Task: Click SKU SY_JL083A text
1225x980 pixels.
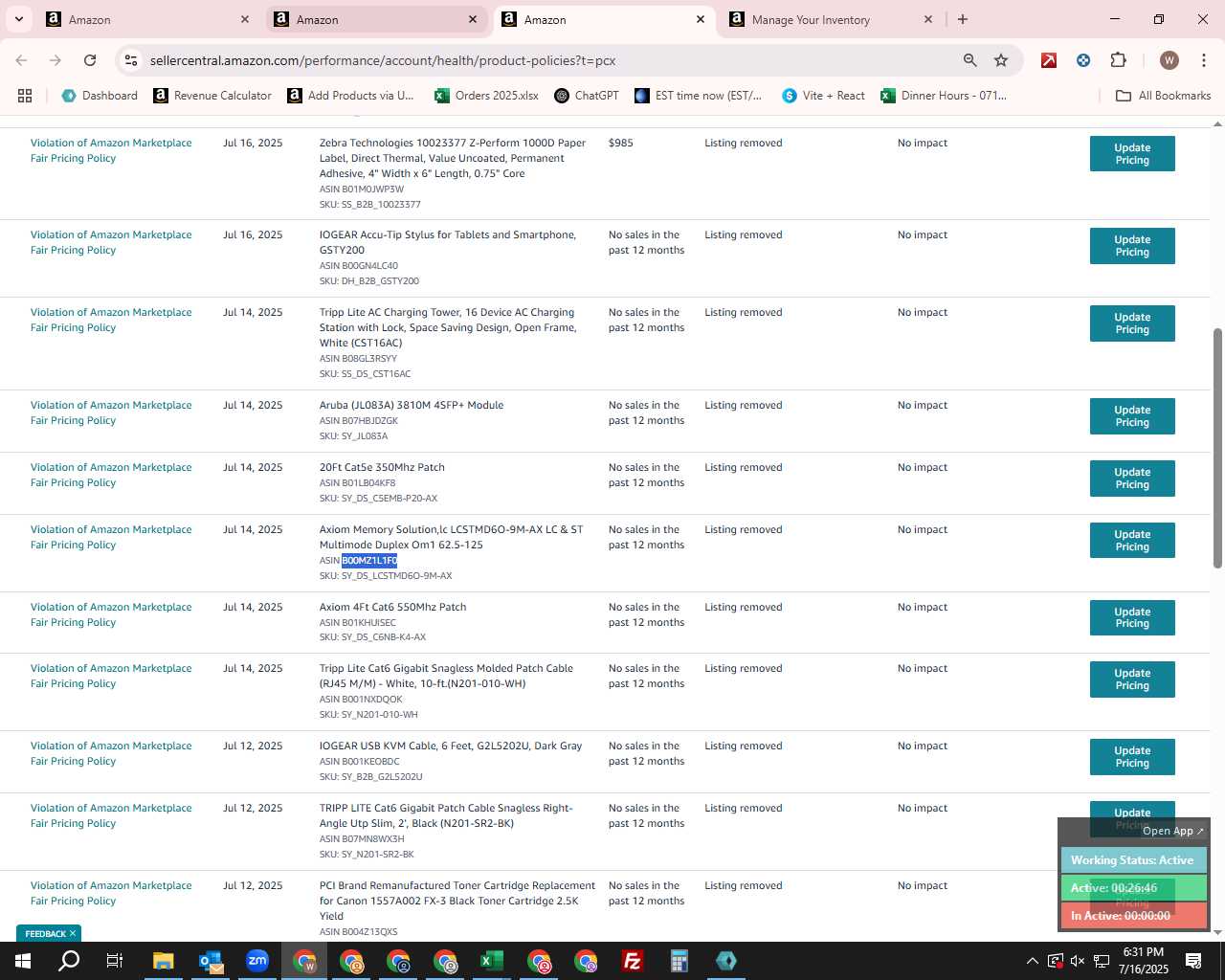Action: coord(353,436)
